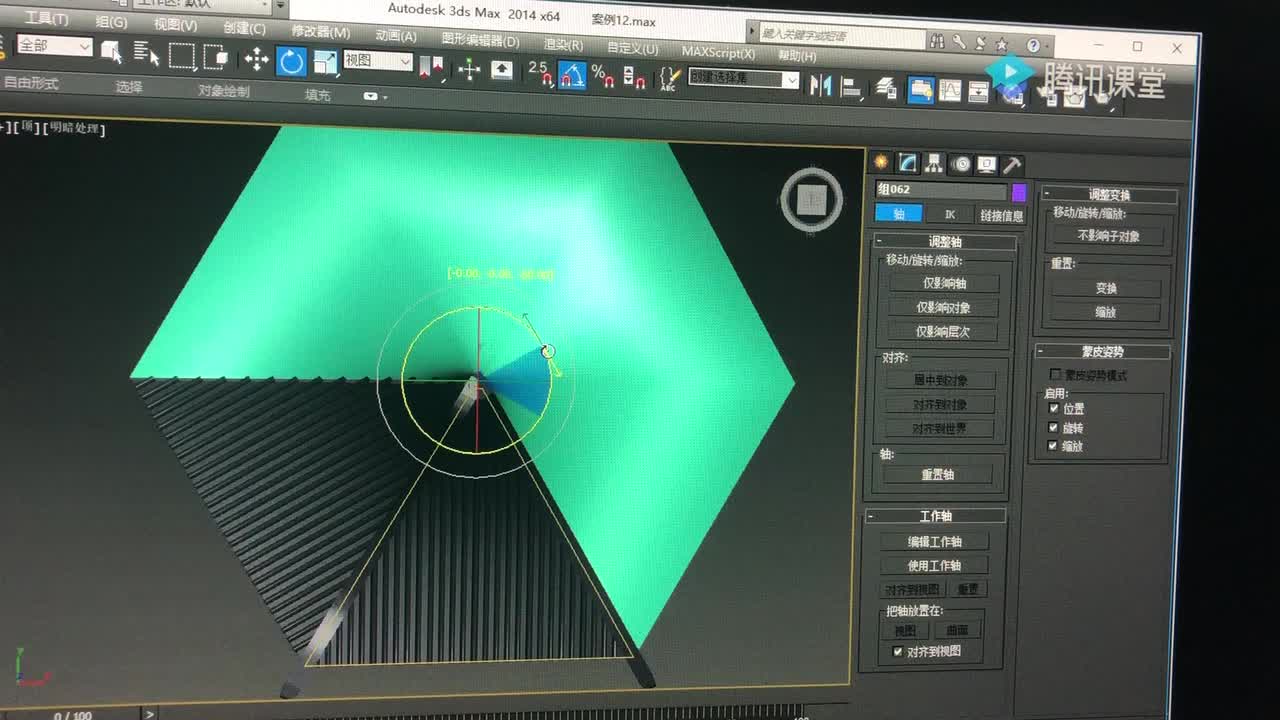Switch to the Motion panel tab
The image size is (1280, 720).
click(x=961, y=165)
